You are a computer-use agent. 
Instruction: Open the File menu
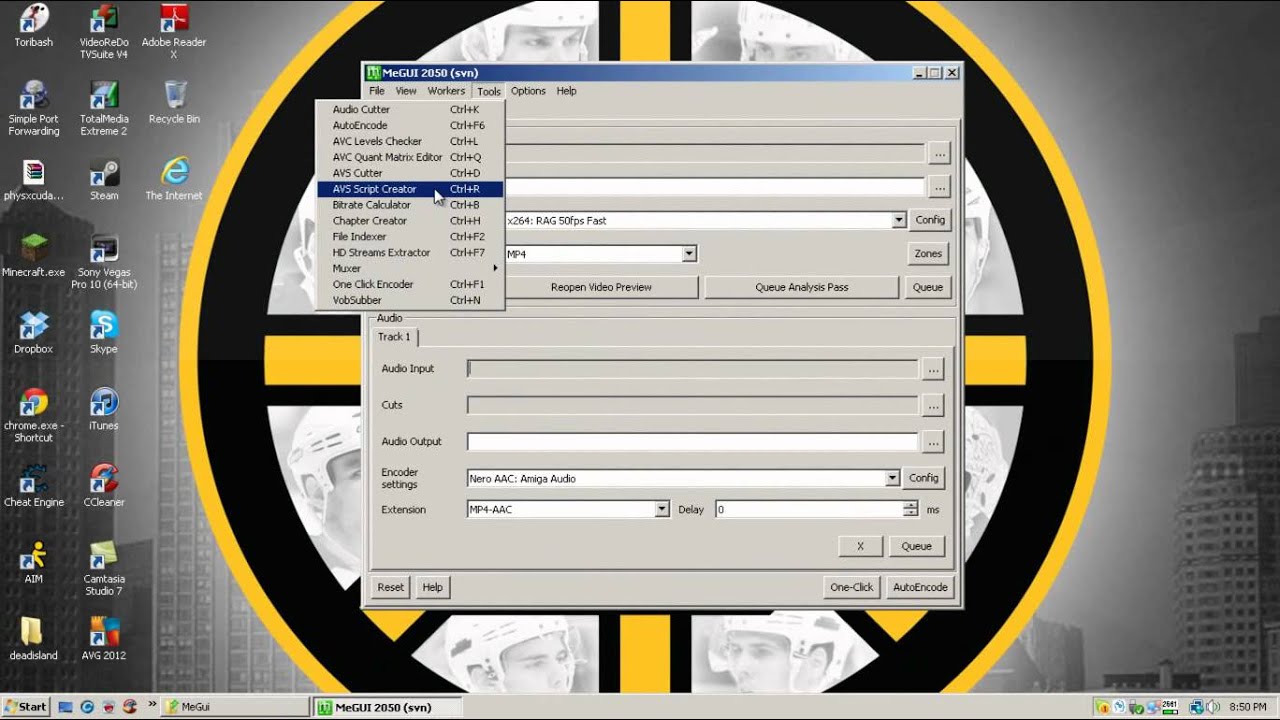377,91
